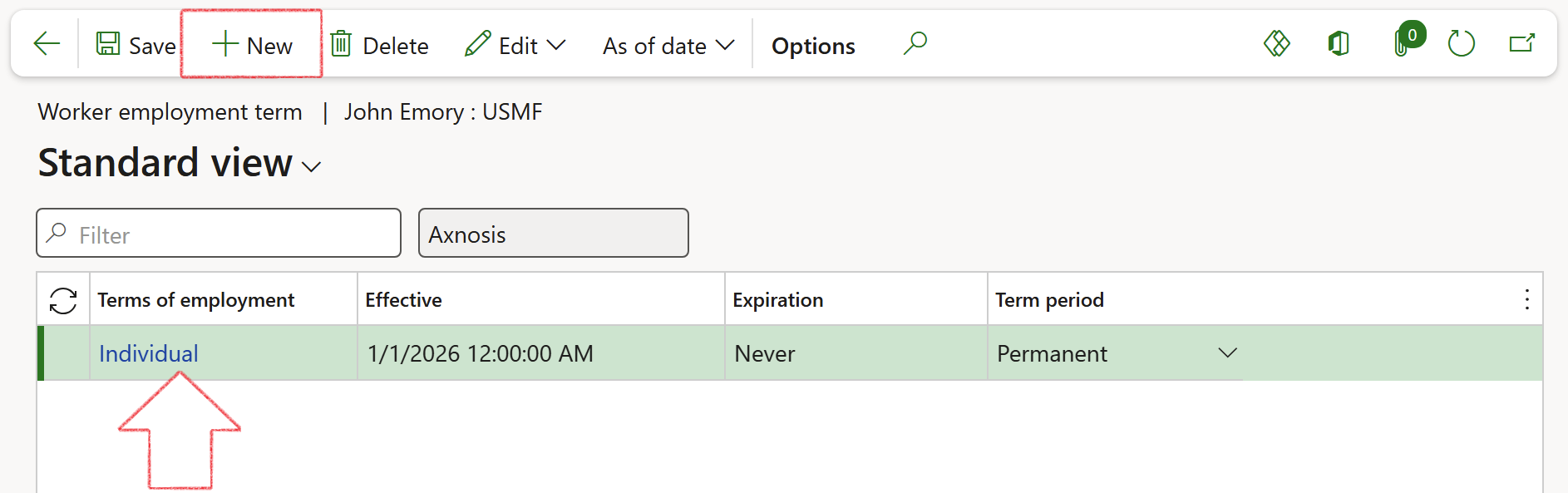Click the grid refresh icon in header
The width and height of the screenshot is (1568, 493).
63,300
